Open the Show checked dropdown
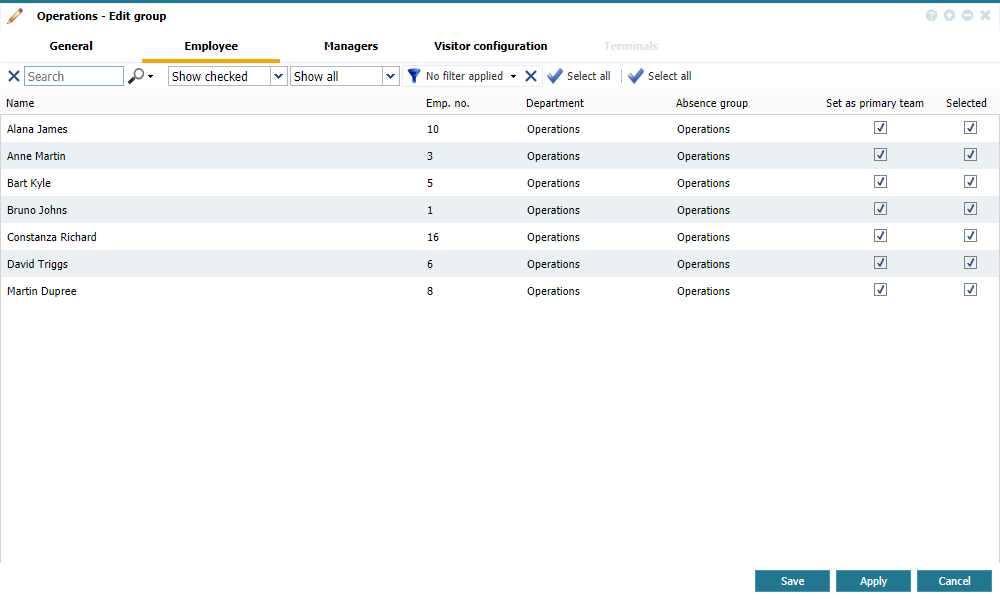The image size is (1000, 600). pos(227,76)
